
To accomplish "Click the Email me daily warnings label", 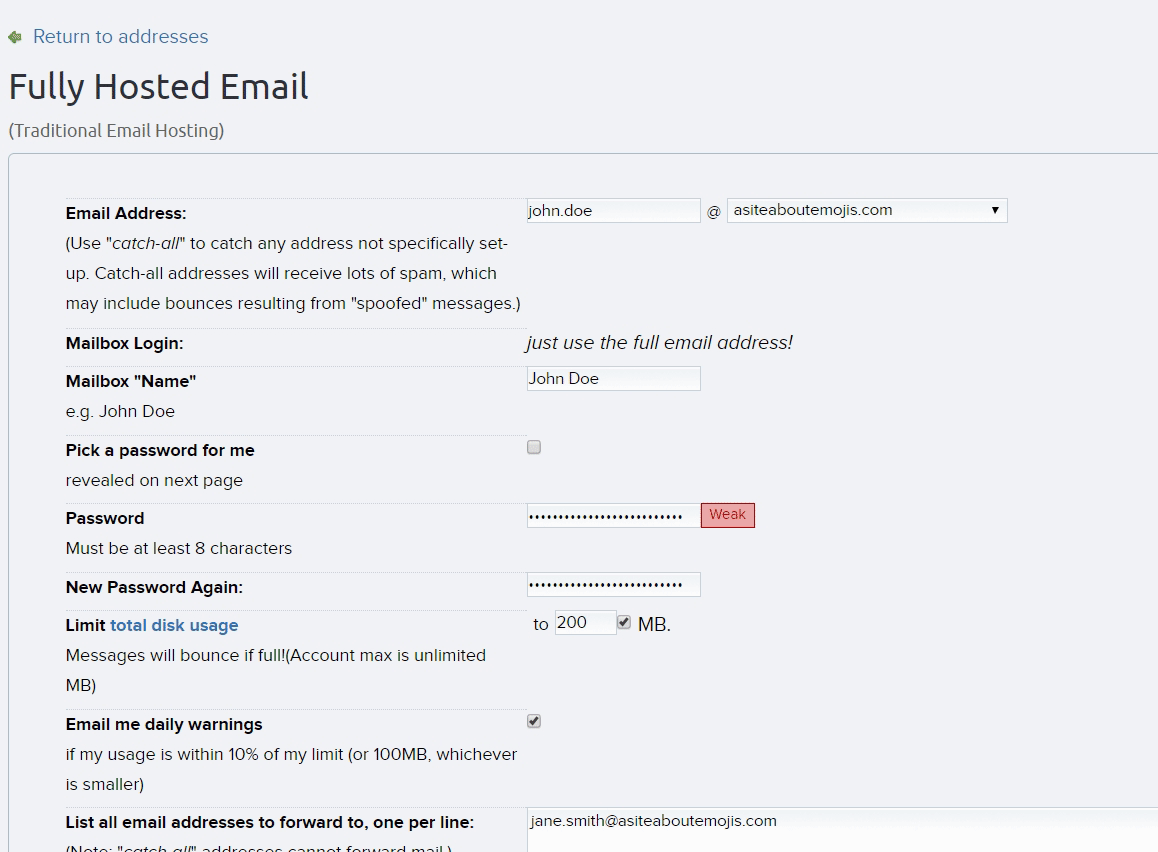I will tap(164, 725).
